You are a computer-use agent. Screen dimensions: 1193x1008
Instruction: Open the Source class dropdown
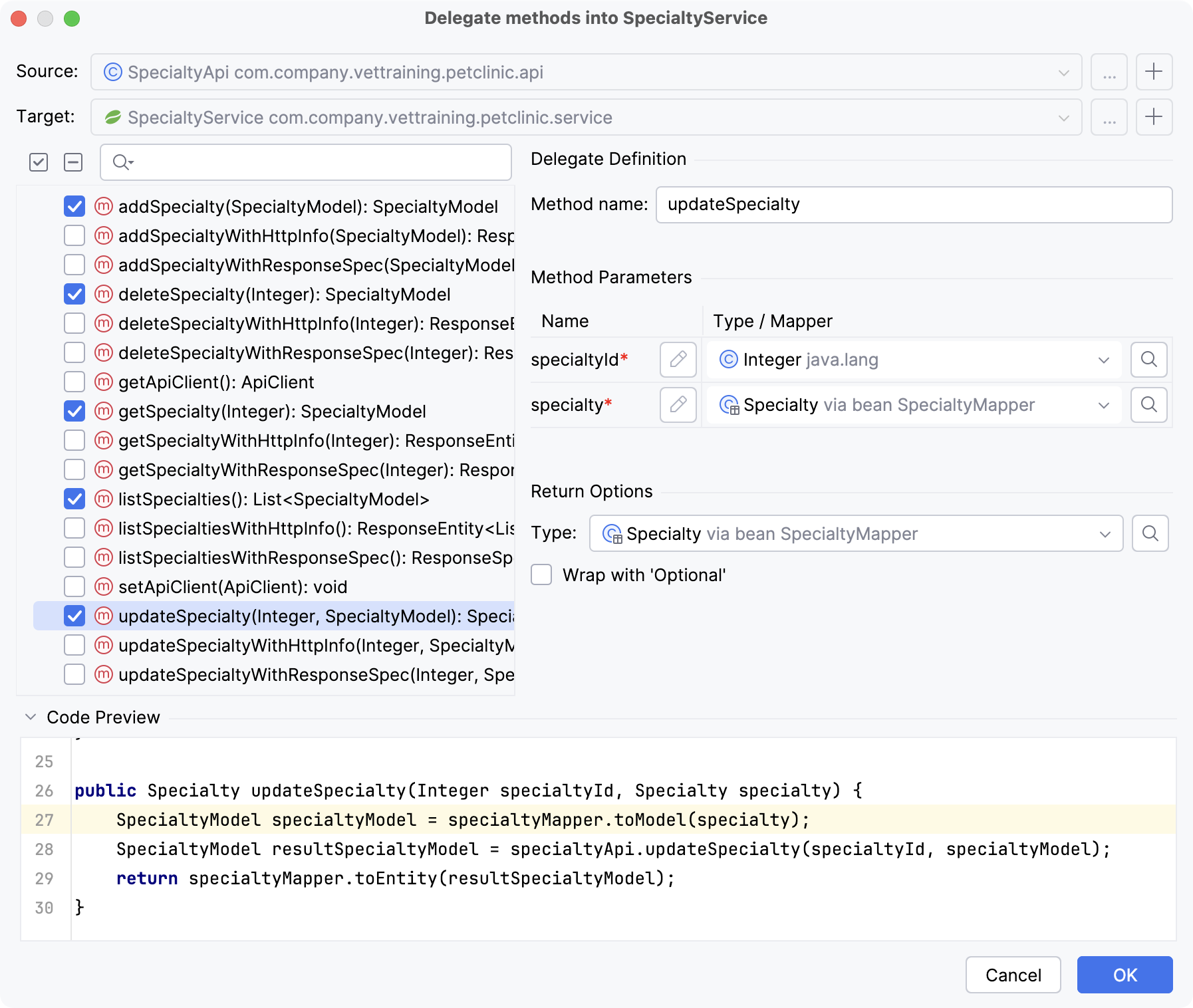[x=1064, y=72]
